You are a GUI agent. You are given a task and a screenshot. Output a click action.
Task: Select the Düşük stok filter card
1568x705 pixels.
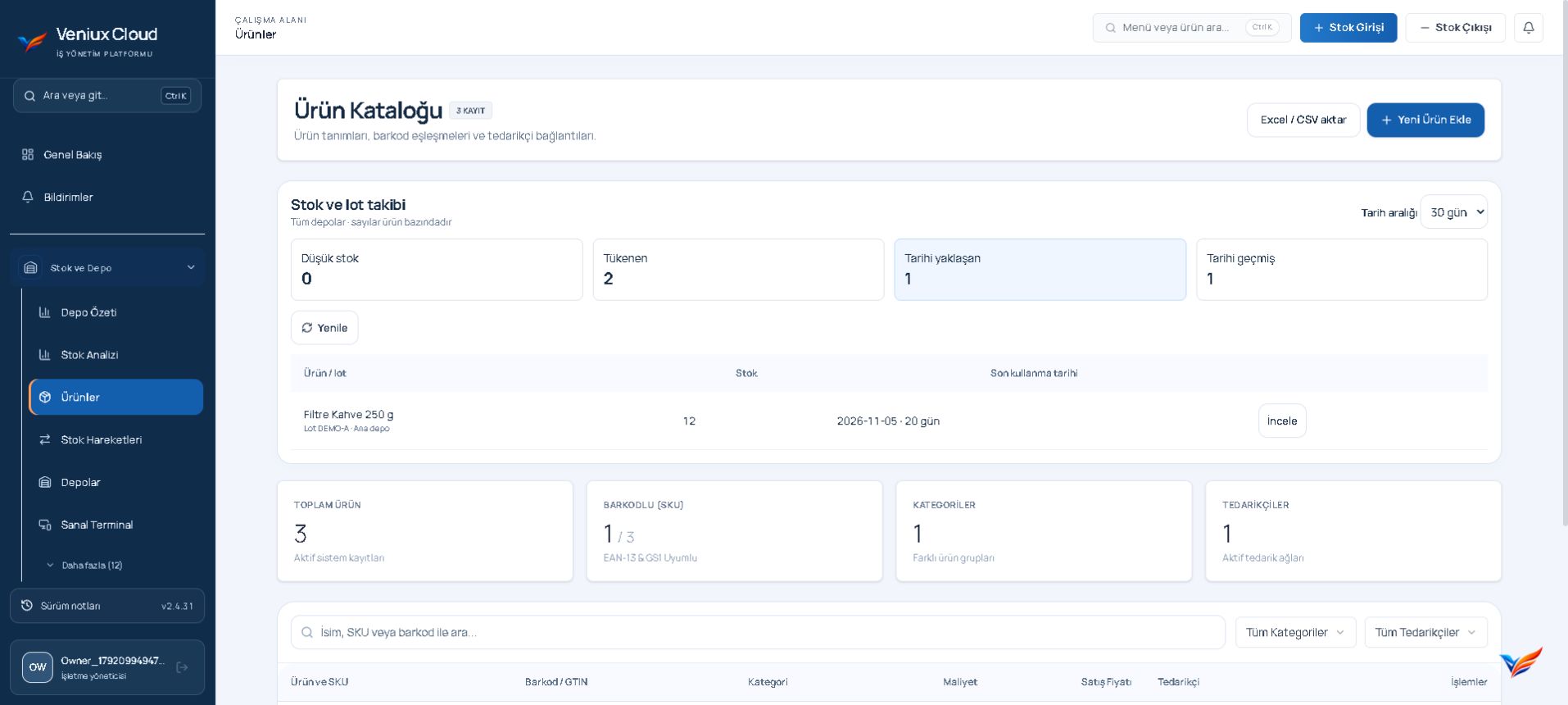(x=437, y=270)
